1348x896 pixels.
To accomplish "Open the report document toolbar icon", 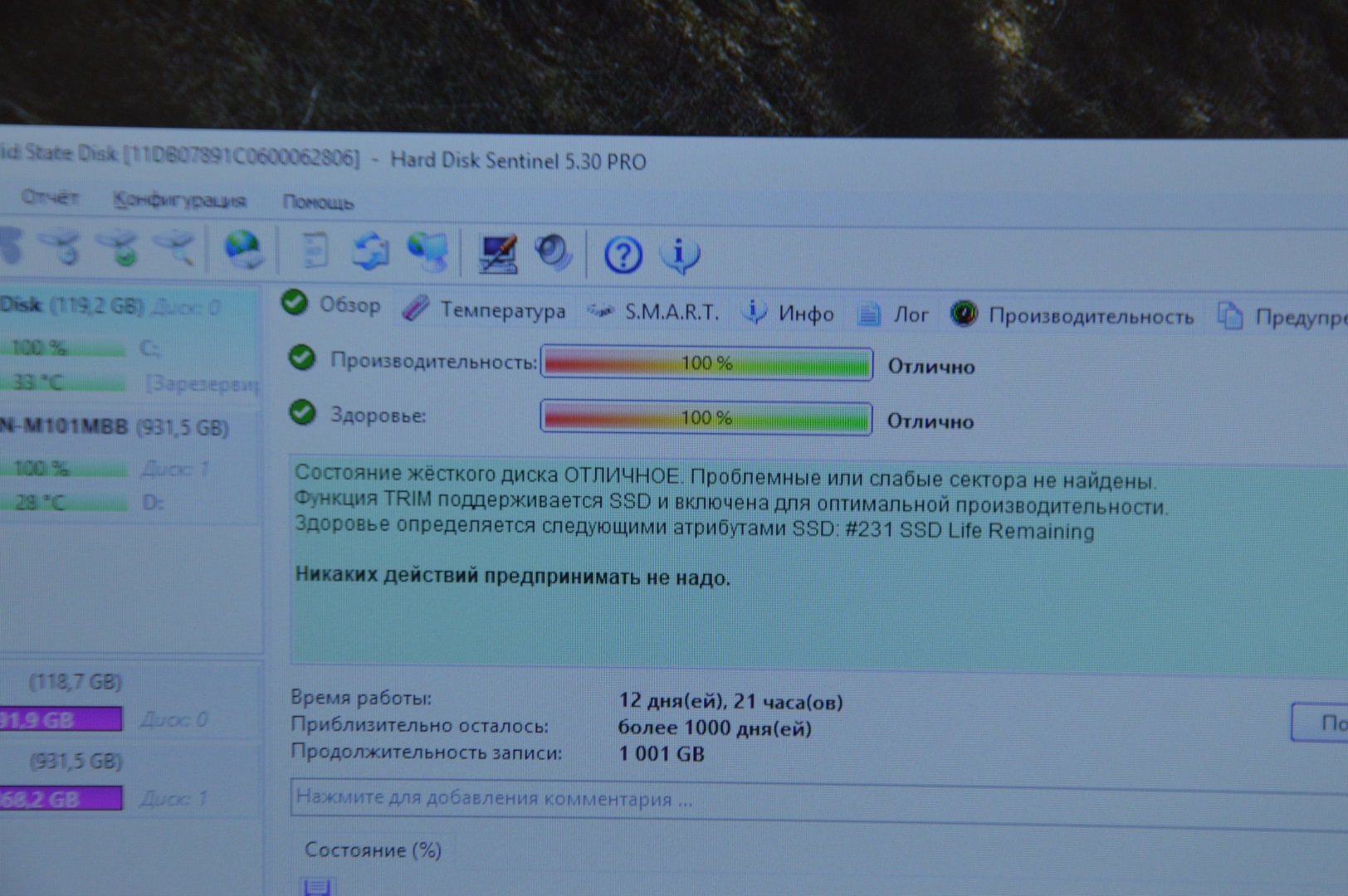I will point(315,251).
